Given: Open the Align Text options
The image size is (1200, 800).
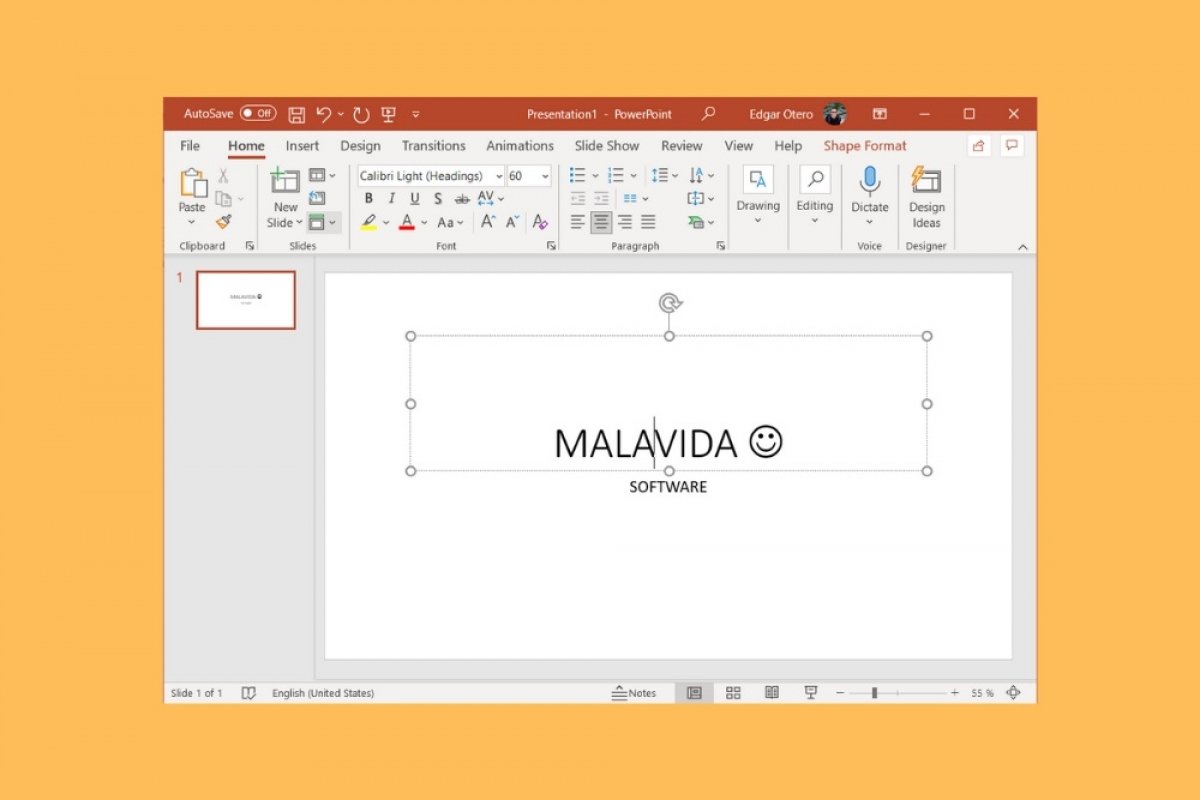Looking at the screenshot, I should click(x=700, y=199).
